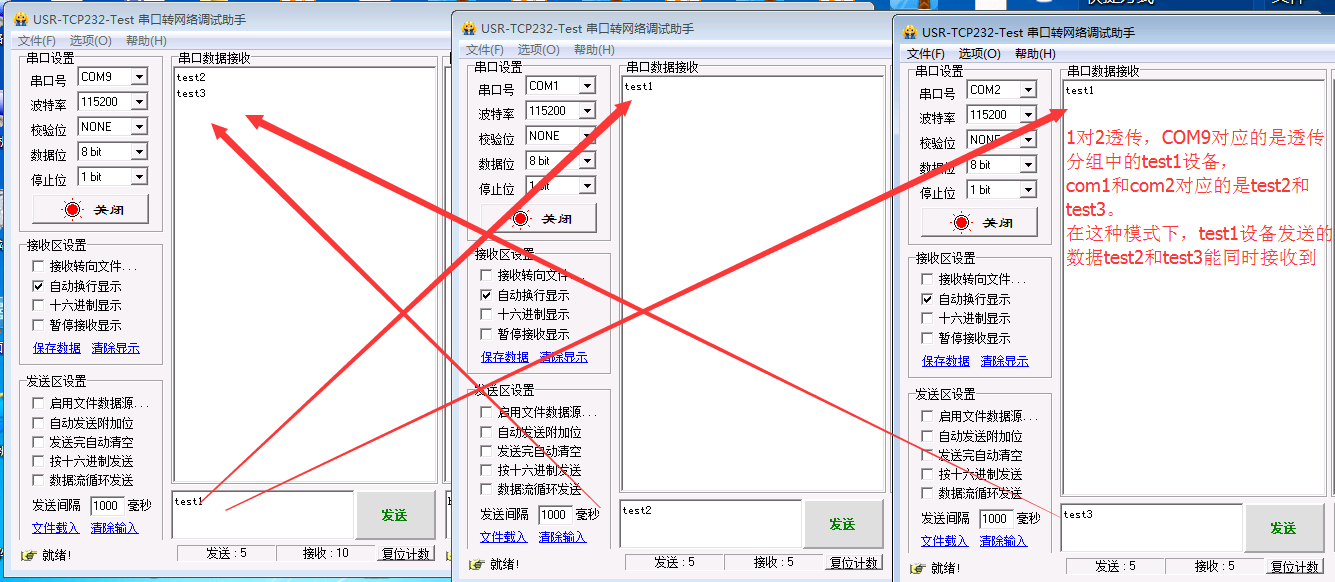Toggle 十六进制显示 in the COM1 window

pos(486,315)
